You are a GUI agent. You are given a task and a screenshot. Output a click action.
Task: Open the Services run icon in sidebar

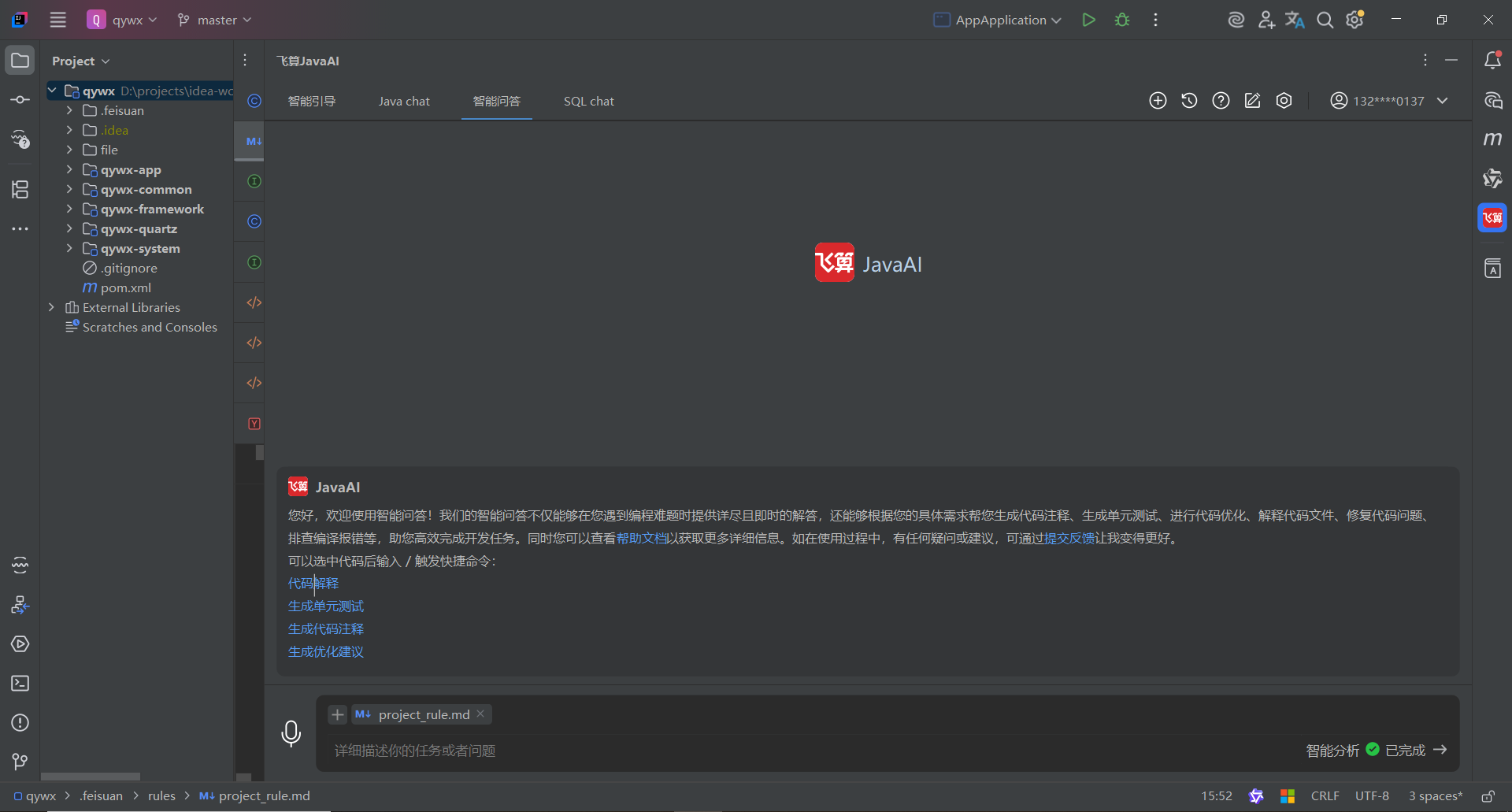[20, 643]
